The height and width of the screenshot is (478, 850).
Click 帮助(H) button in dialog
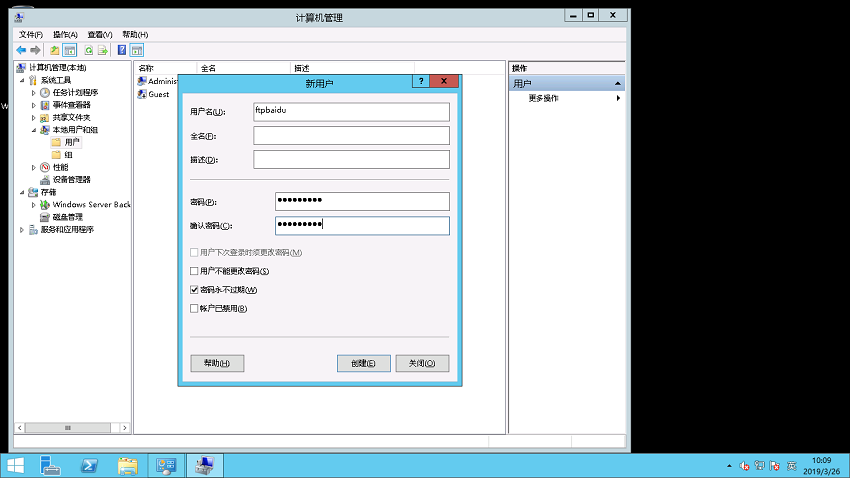pyautogui.click(x=217, y=363)
